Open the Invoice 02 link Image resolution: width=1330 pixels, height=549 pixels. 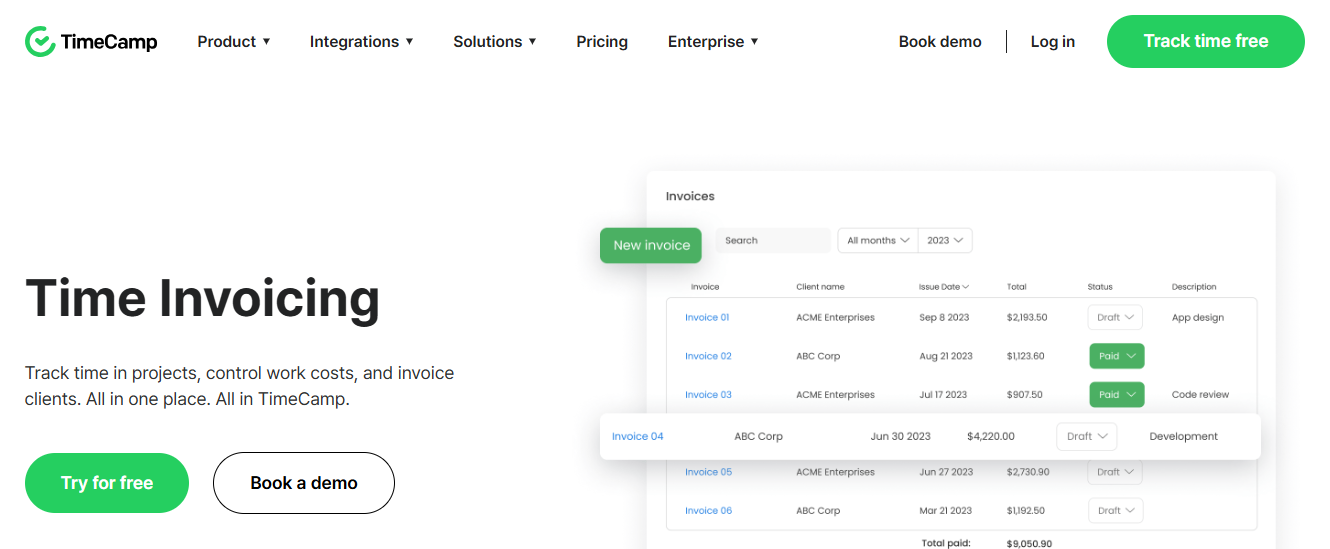[708, 356]
